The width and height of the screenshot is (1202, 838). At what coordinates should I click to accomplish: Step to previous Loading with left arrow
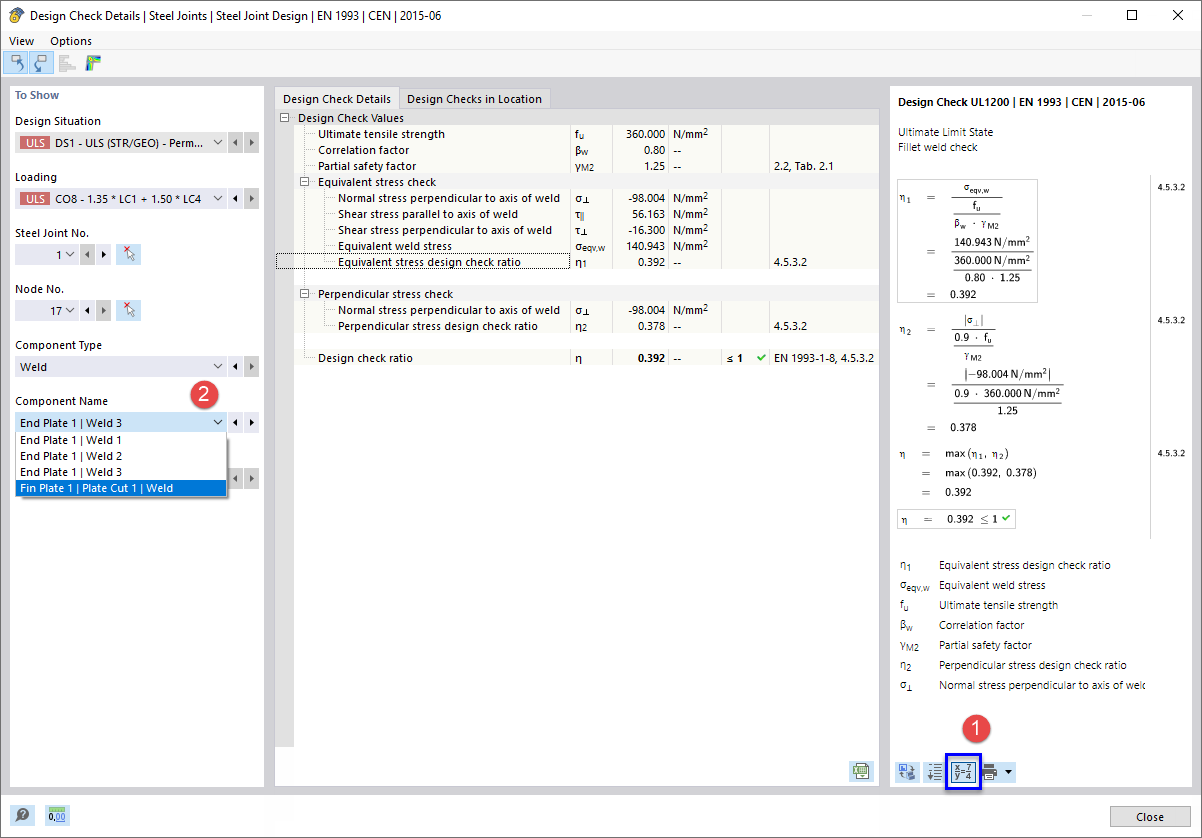(x=237, y=199)
